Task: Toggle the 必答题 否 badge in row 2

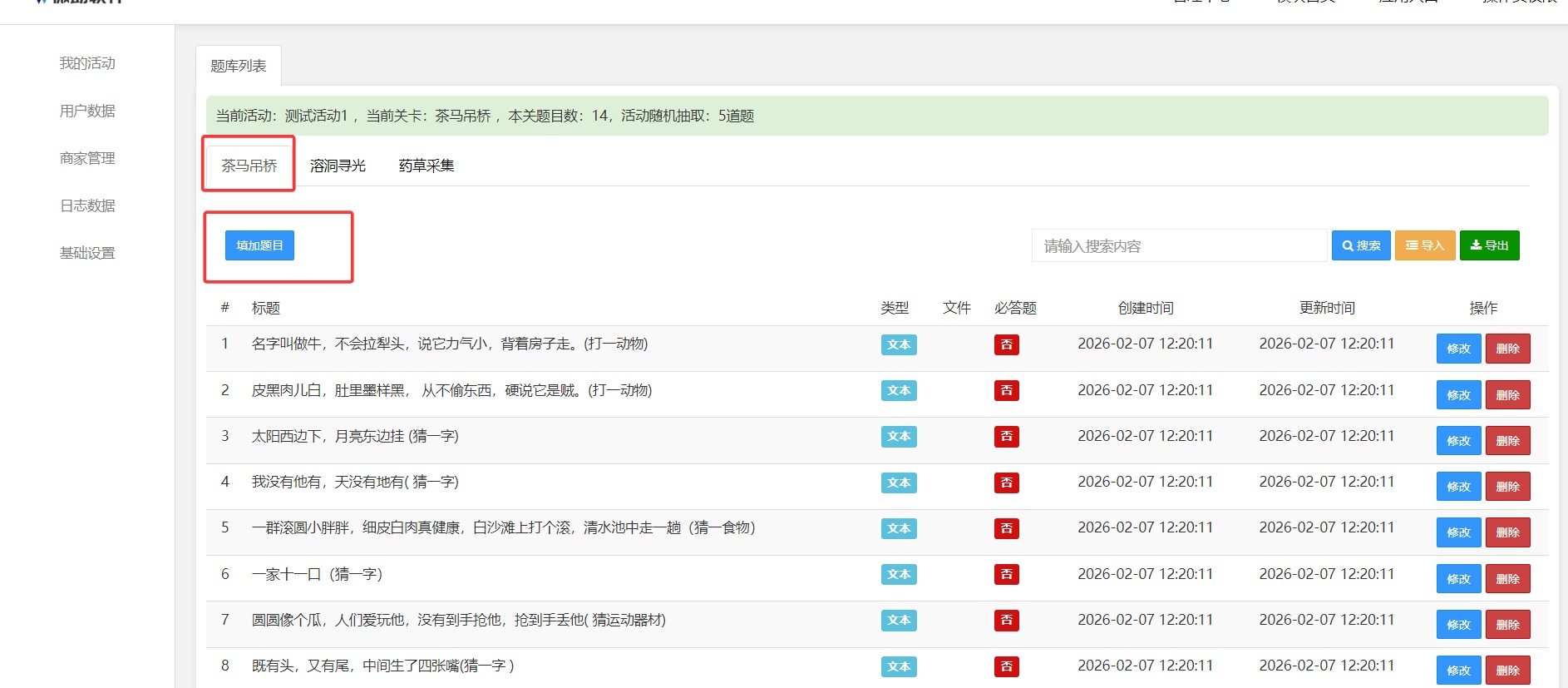Action: pyautogui.click(x=1006, y=391)
